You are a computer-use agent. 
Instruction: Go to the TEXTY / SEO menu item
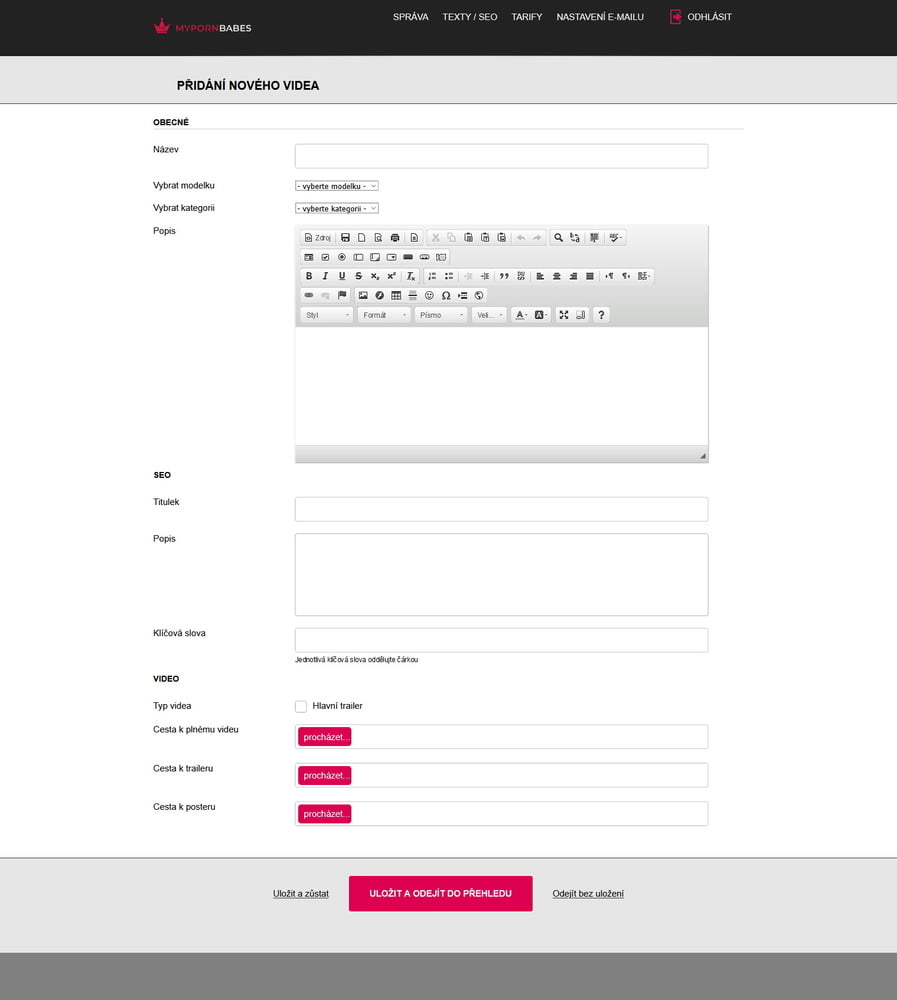click(470, 17)
